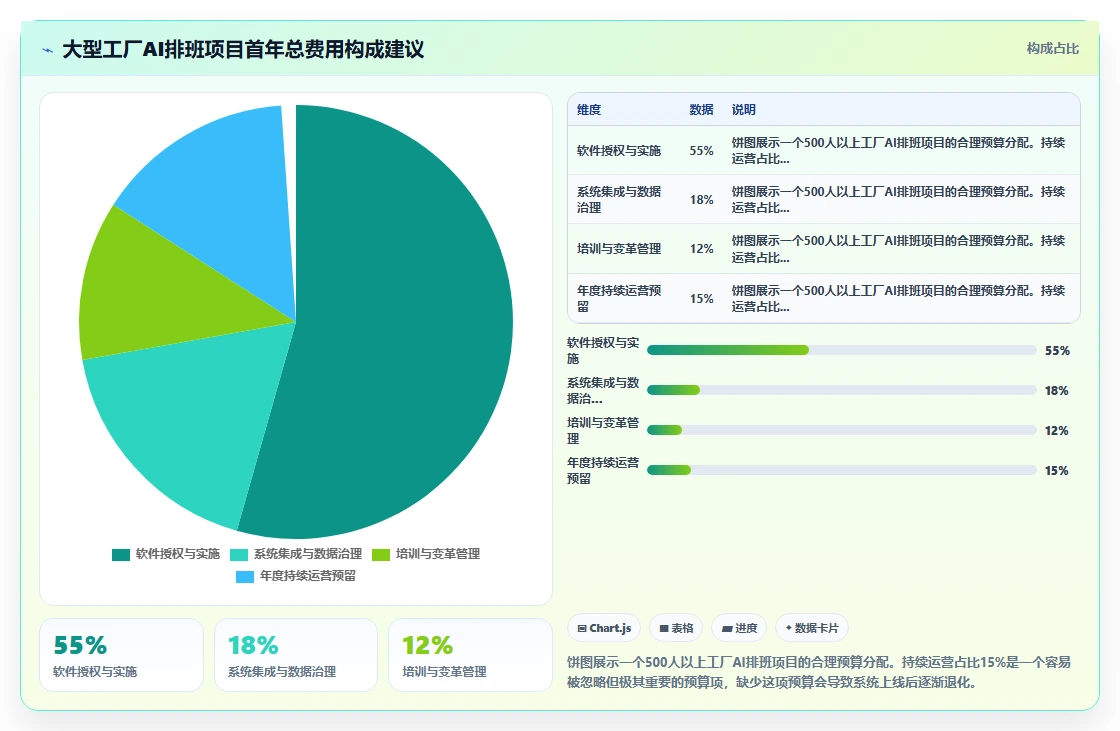Open the 12% 培训与变革管理 stat card
1120x731 pixels.
pyautogui.click(x=470, y=655)
